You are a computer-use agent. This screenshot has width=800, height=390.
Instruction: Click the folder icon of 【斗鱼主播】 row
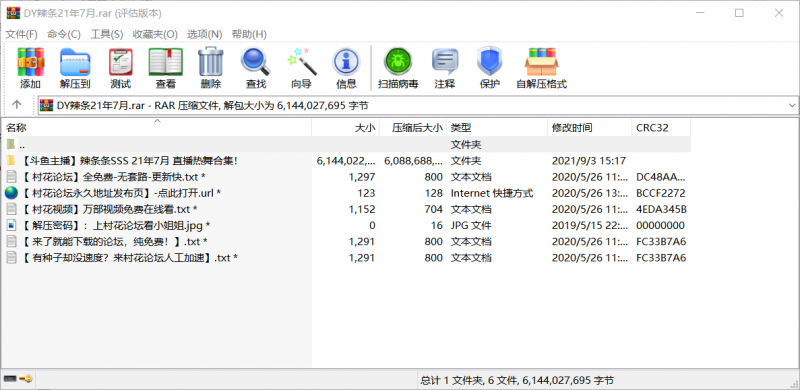click(x=11, y=161)
